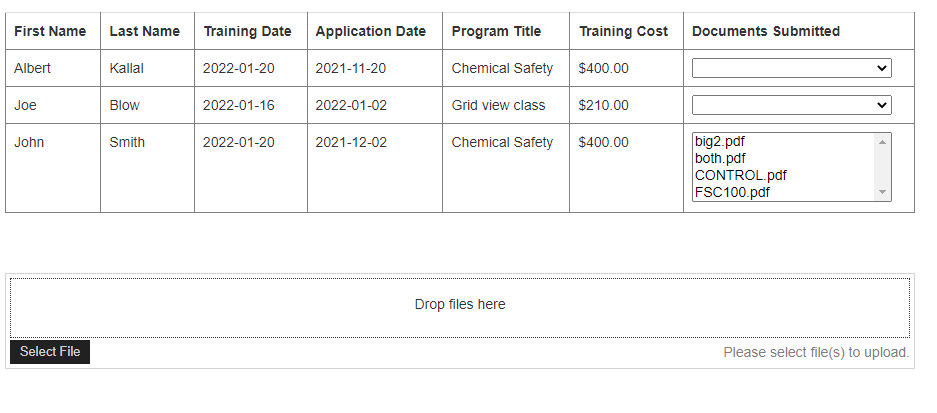
Task: Open Joe Blow's Documents Submitted dropdown
Action: tap(791, 105)
